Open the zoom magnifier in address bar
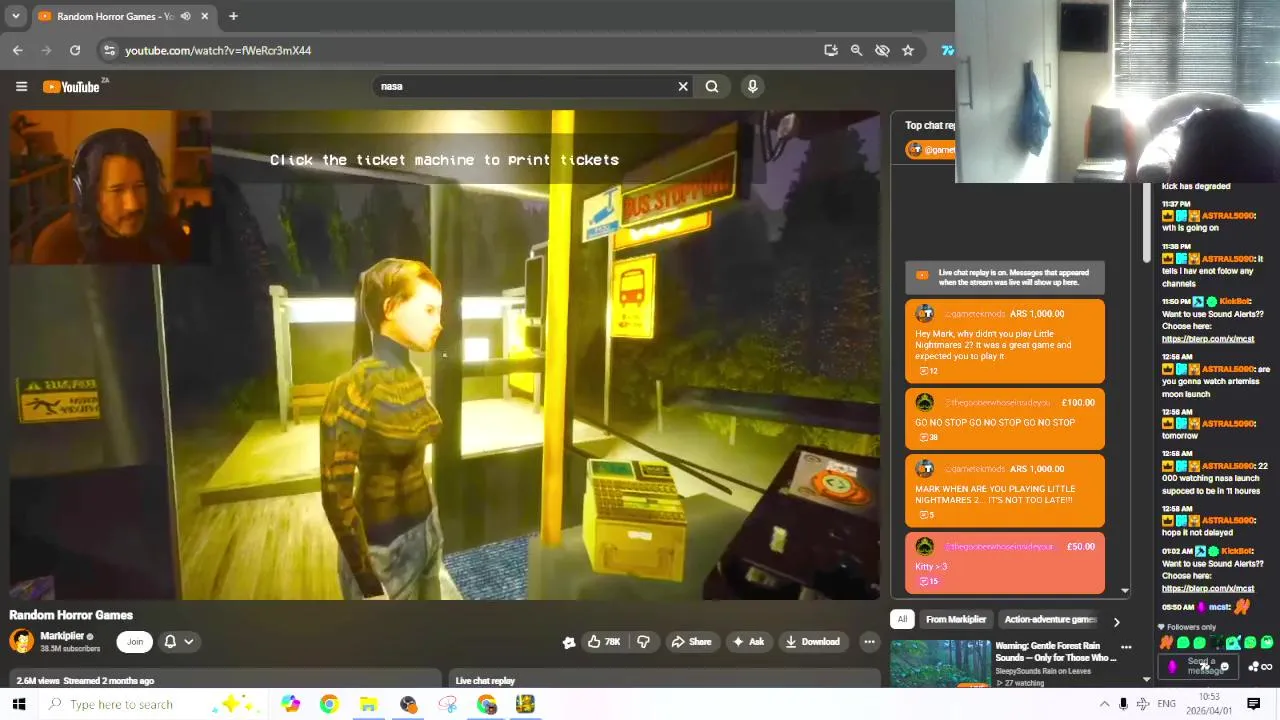The height and width of the screenshot is (720, 1280). pyautogui.click(x=856, y=50)
